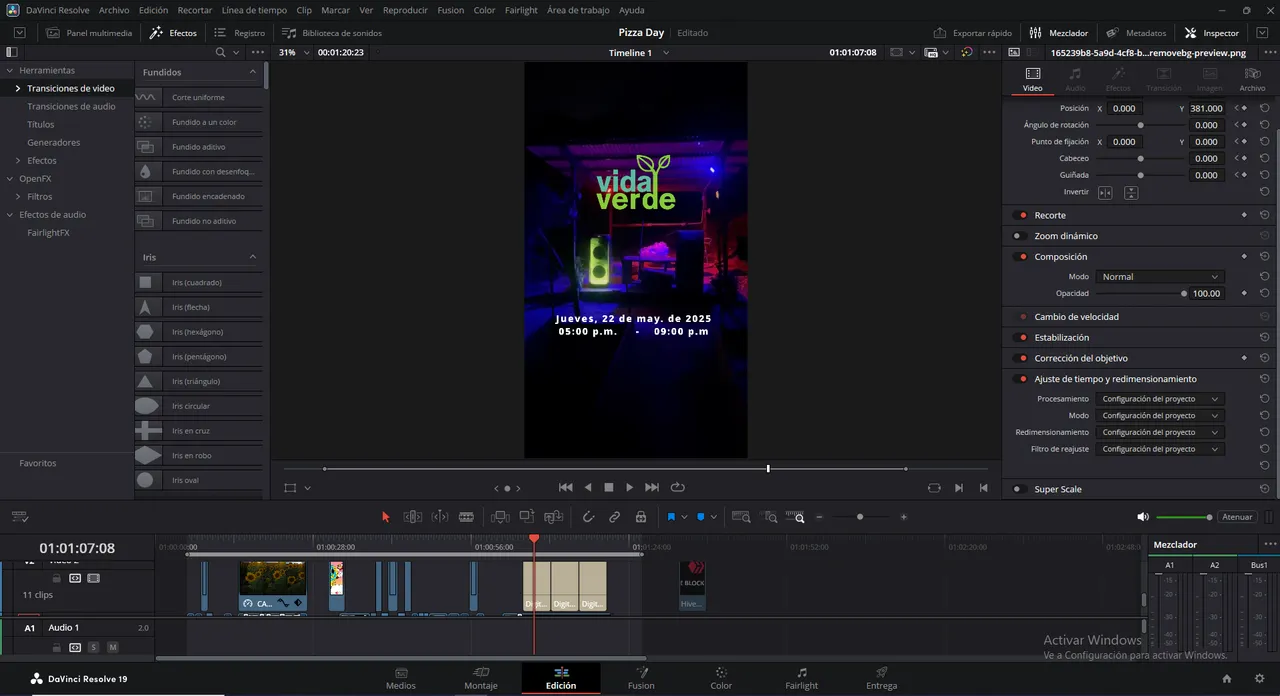
Task: Solo the Audio 1 track
Action: 94,647
